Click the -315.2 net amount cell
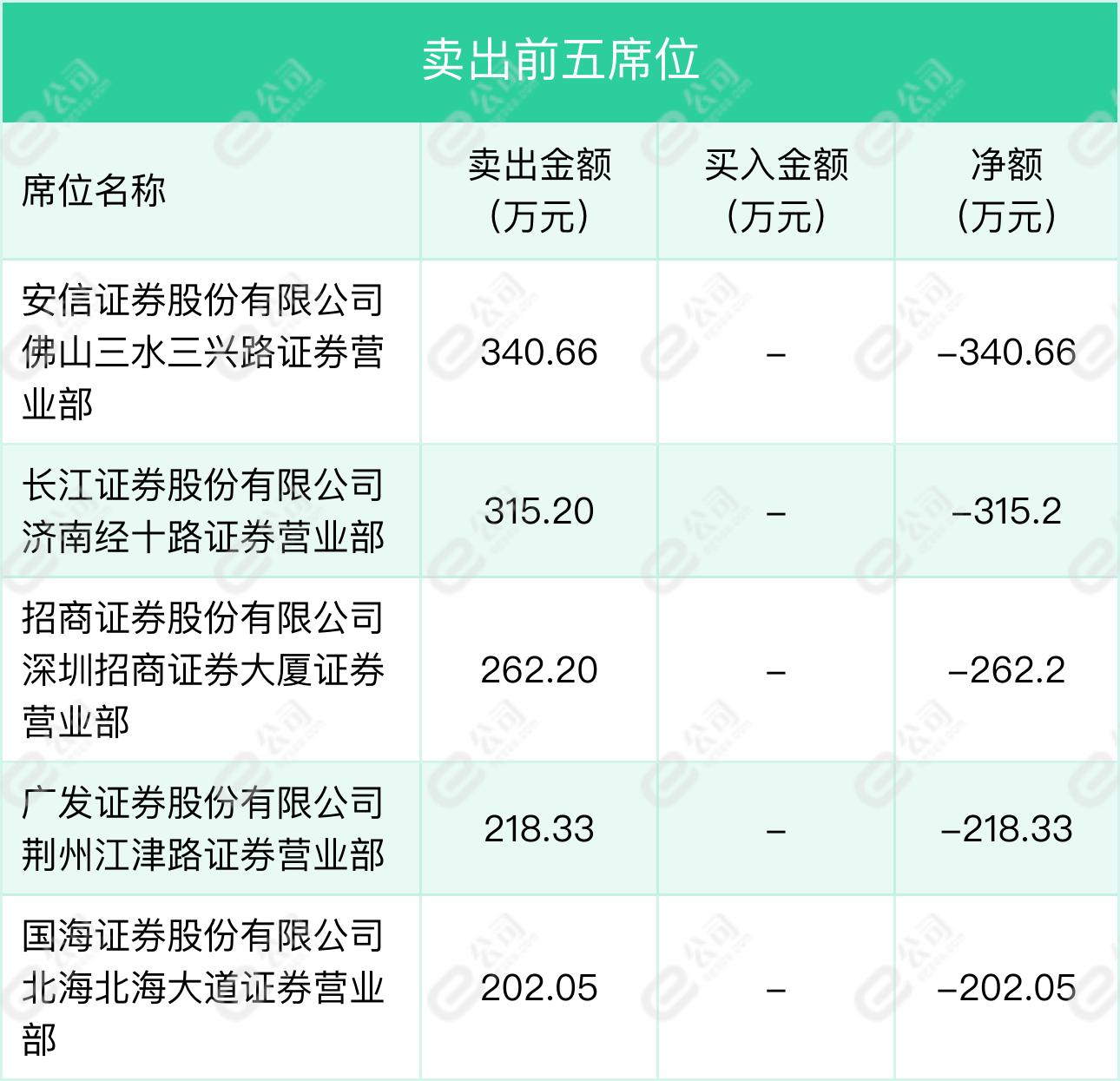This screenshot has width=1120, height=1081. (1007, 511)
